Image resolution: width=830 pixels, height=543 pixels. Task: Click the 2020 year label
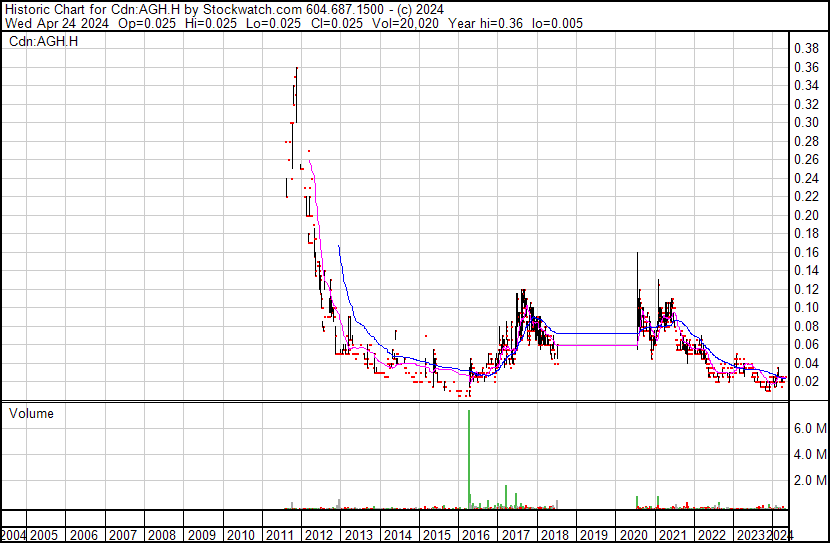[x=633, y=535]
